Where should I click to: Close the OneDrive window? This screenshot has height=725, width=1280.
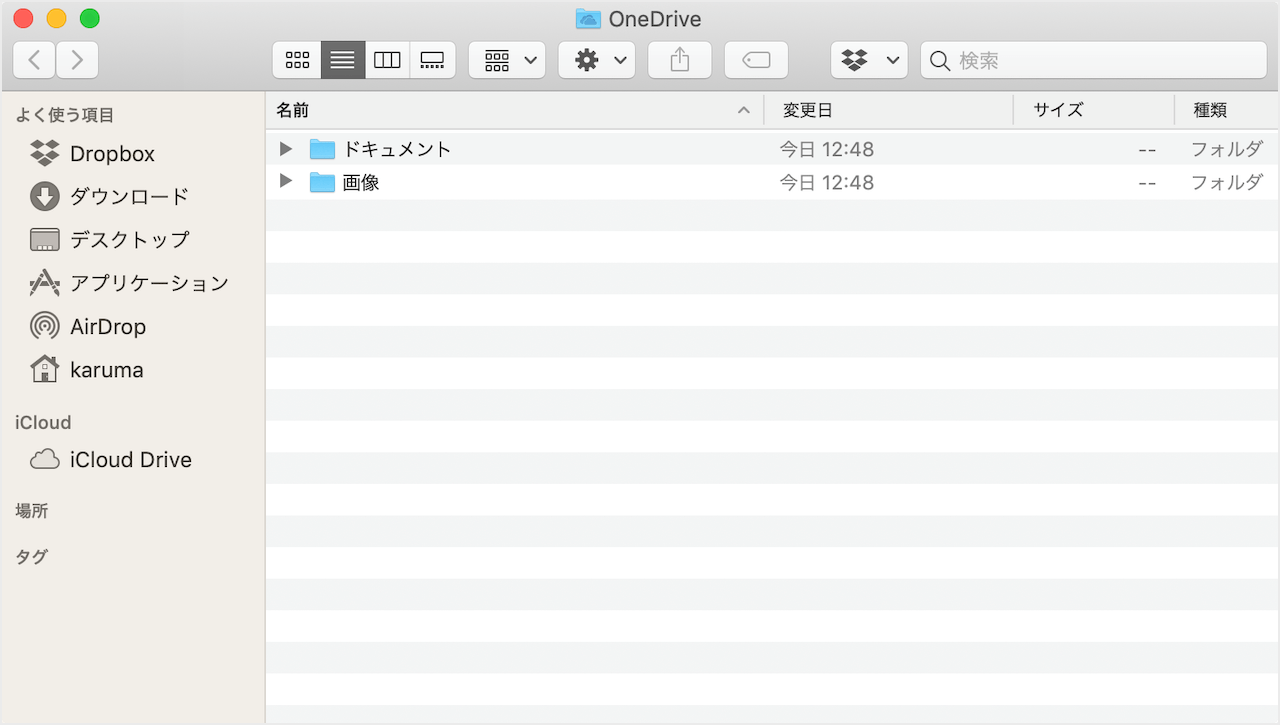point(23,18)
